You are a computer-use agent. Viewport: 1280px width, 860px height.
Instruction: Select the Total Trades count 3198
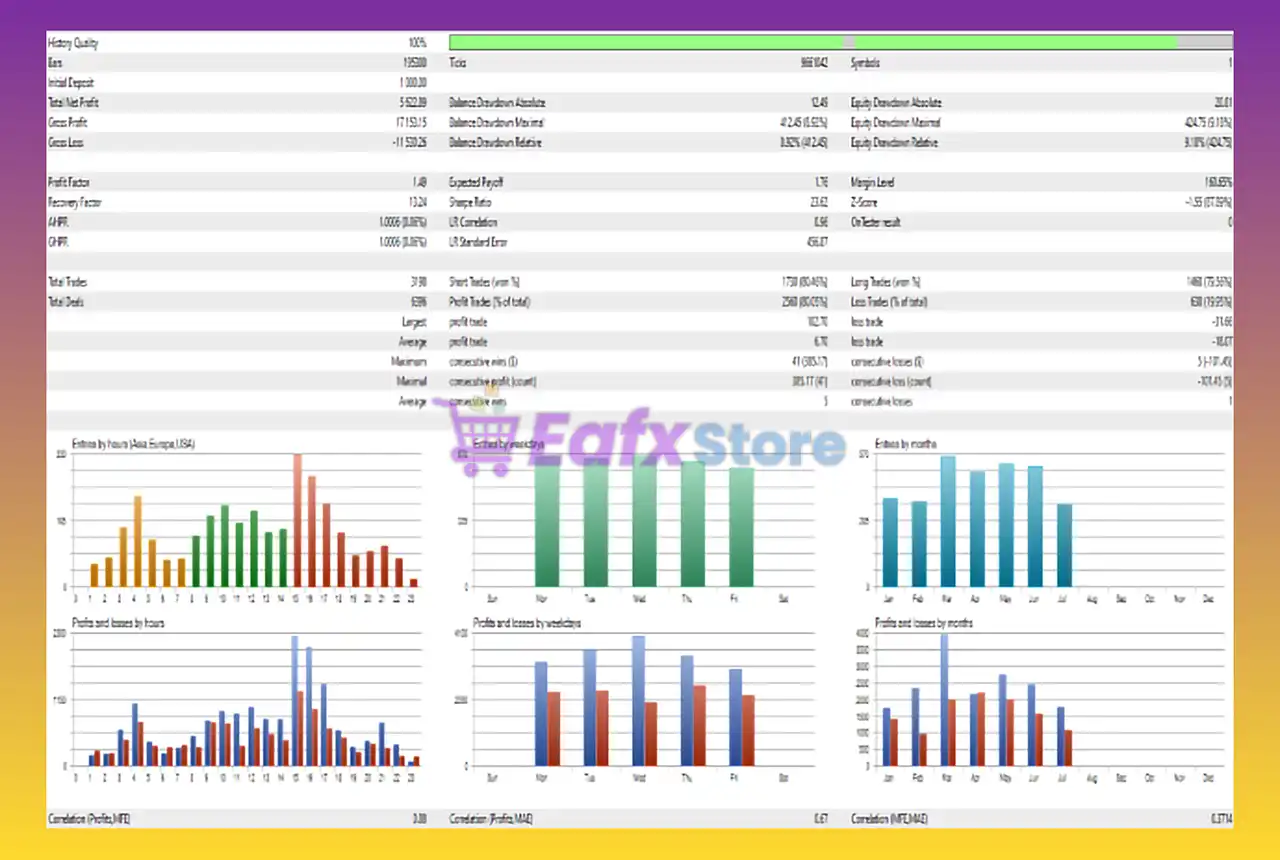[417, 282]
